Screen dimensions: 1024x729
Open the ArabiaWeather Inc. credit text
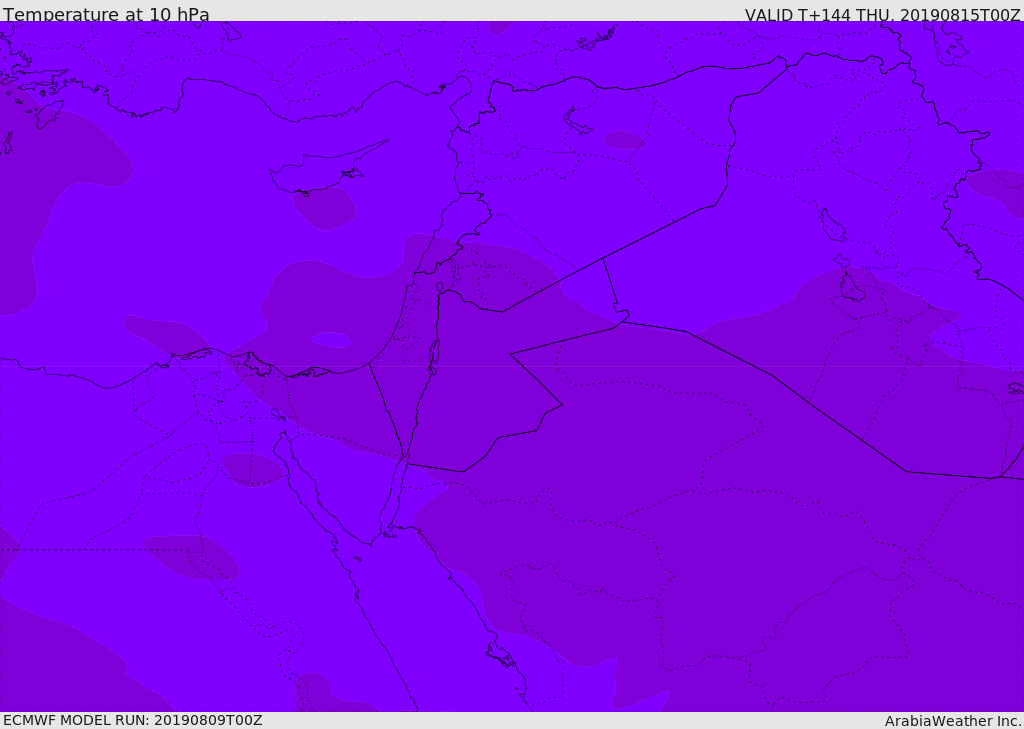click(x=953, y=721)
